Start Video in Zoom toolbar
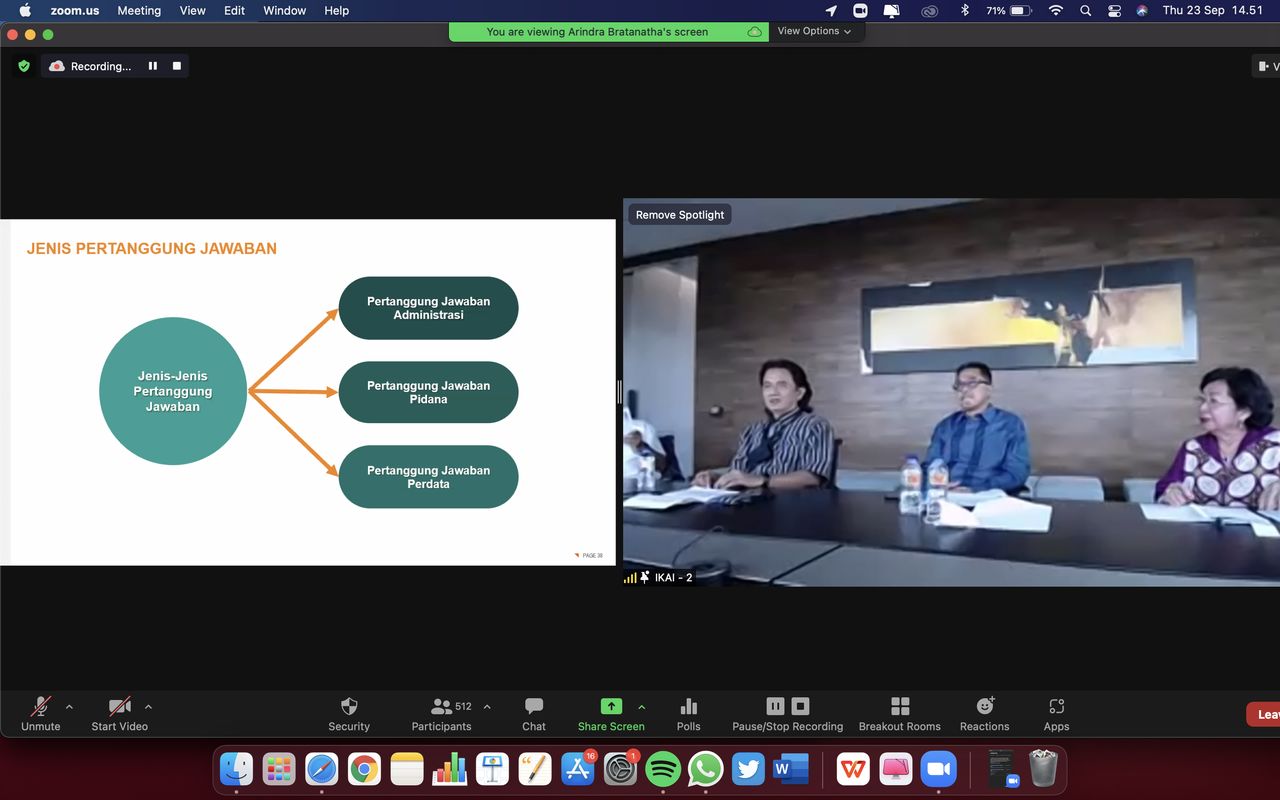This screenshot has height=800, width=1280. pyautogui.click(x=119, y=714)
